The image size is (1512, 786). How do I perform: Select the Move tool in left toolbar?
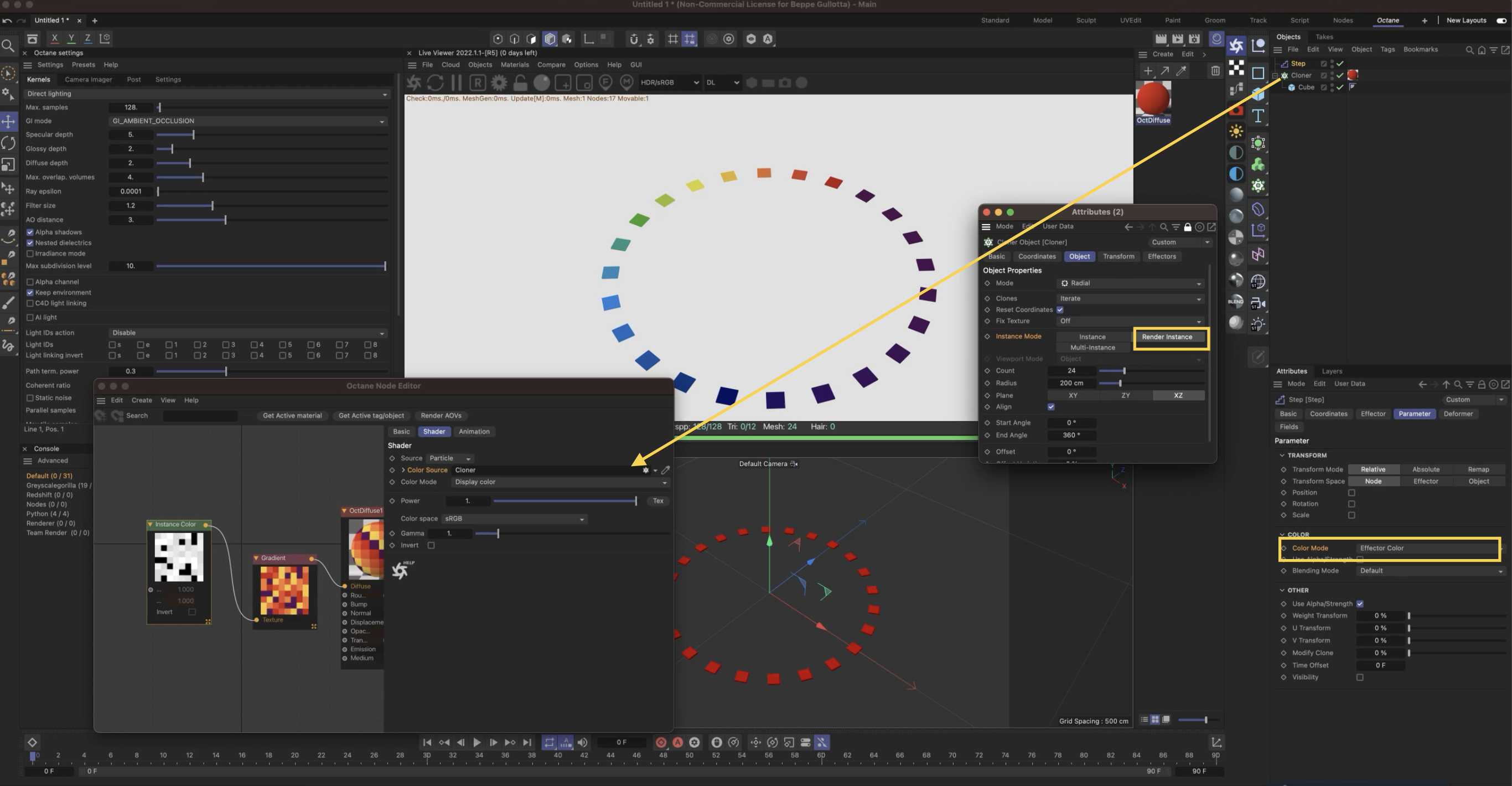pos(8,122)
